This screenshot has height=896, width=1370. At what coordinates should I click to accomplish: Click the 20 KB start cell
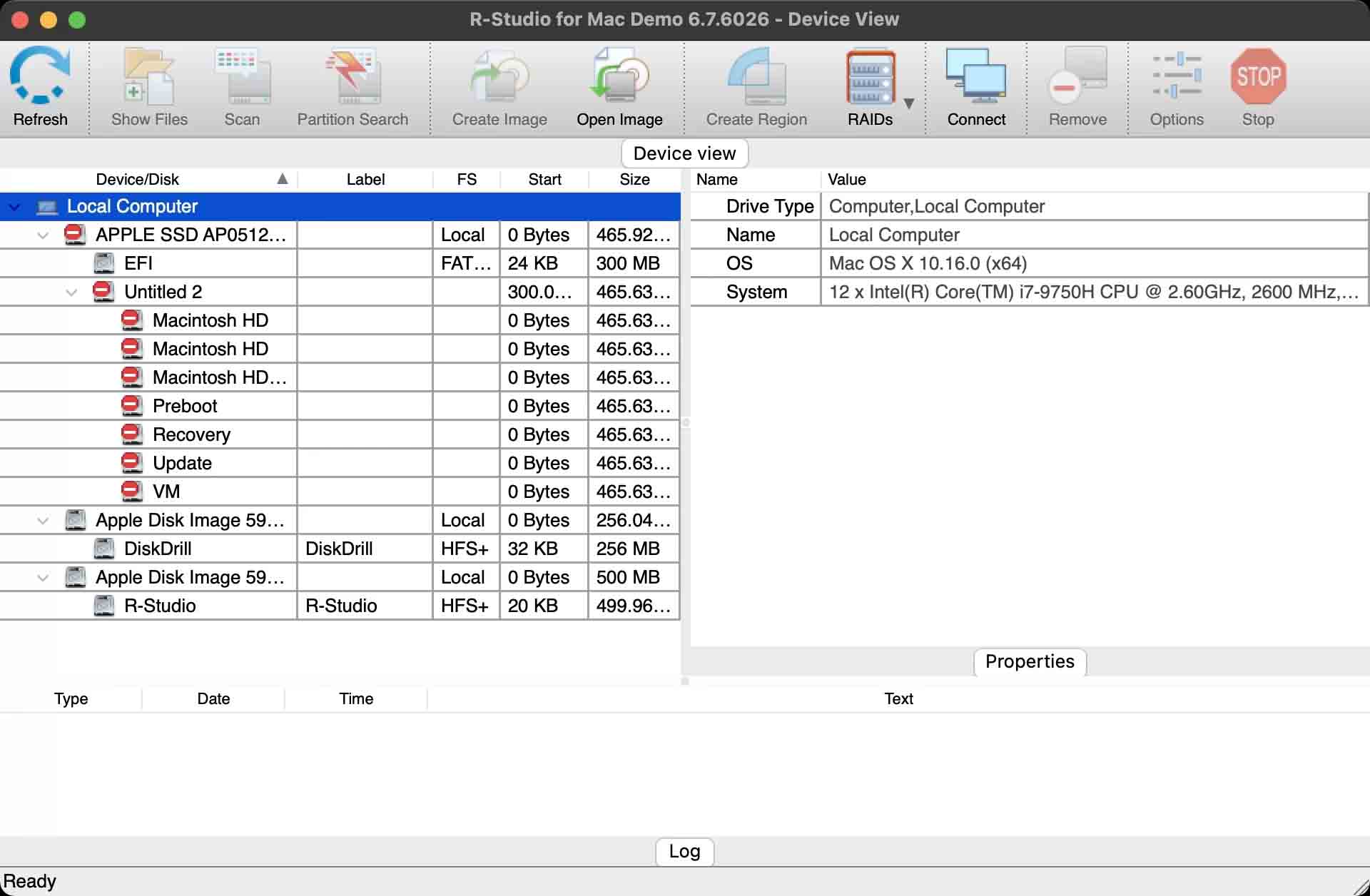click(x=544, y=606)
